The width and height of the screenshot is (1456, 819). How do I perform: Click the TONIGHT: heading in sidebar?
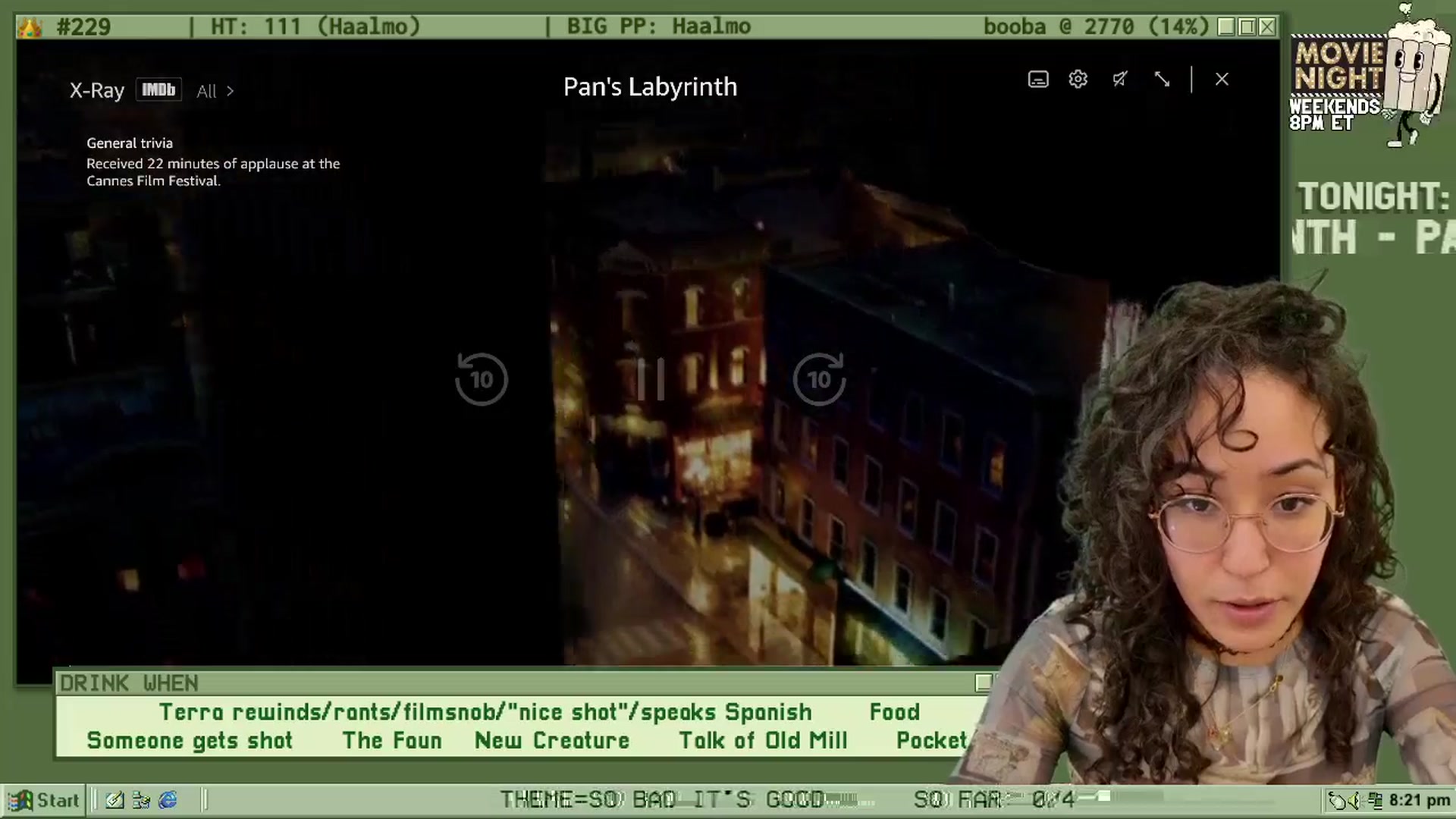point(1373,197)
